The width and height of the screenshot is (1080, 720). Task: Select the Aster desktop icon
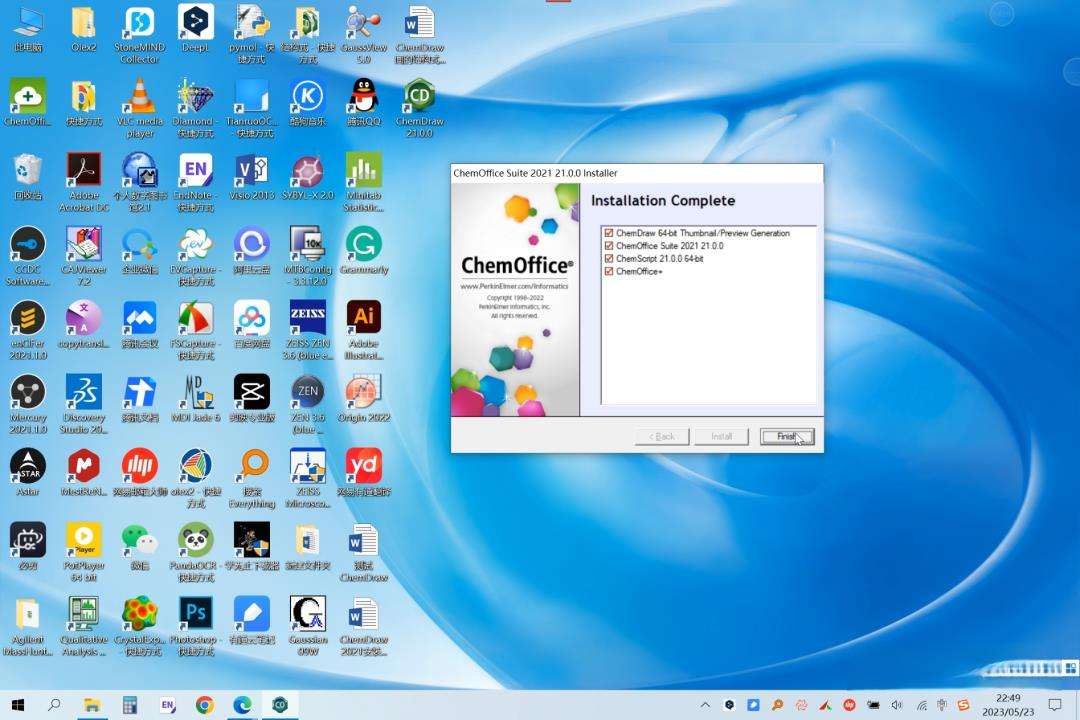(x=28, y=472)
